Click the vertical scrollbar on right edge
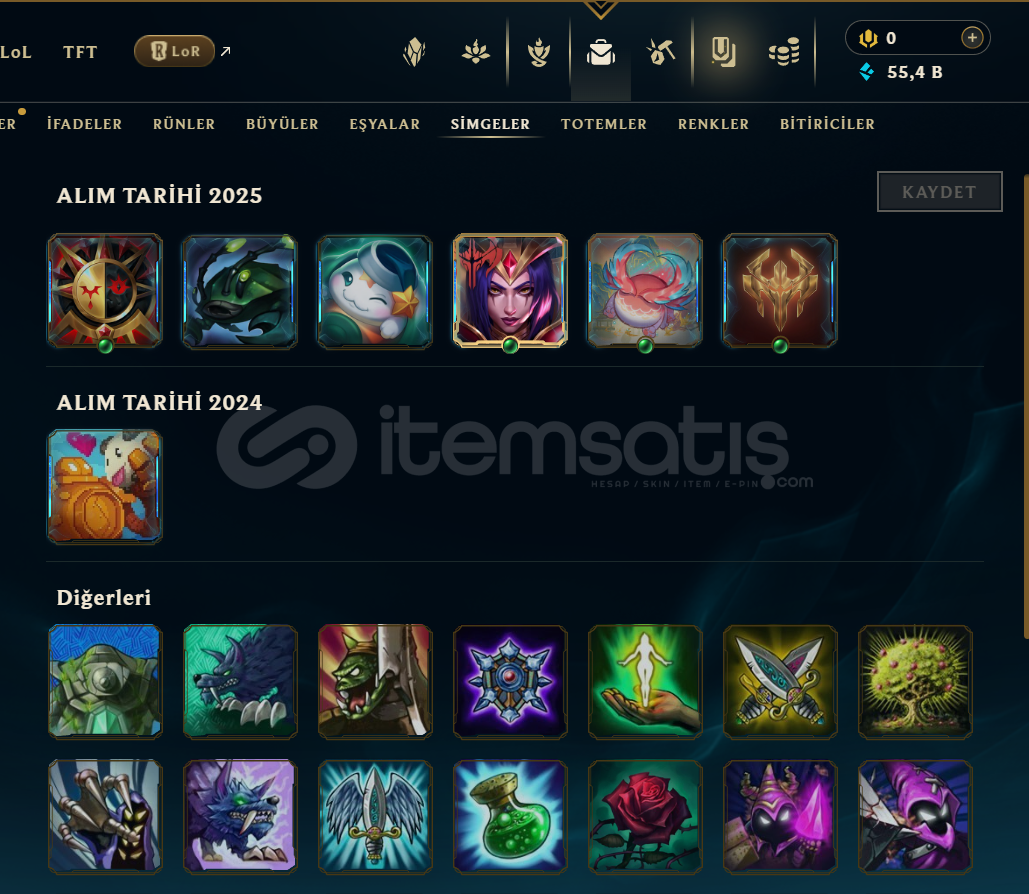Viewport: 1029px width, 894px height. 1026,406
